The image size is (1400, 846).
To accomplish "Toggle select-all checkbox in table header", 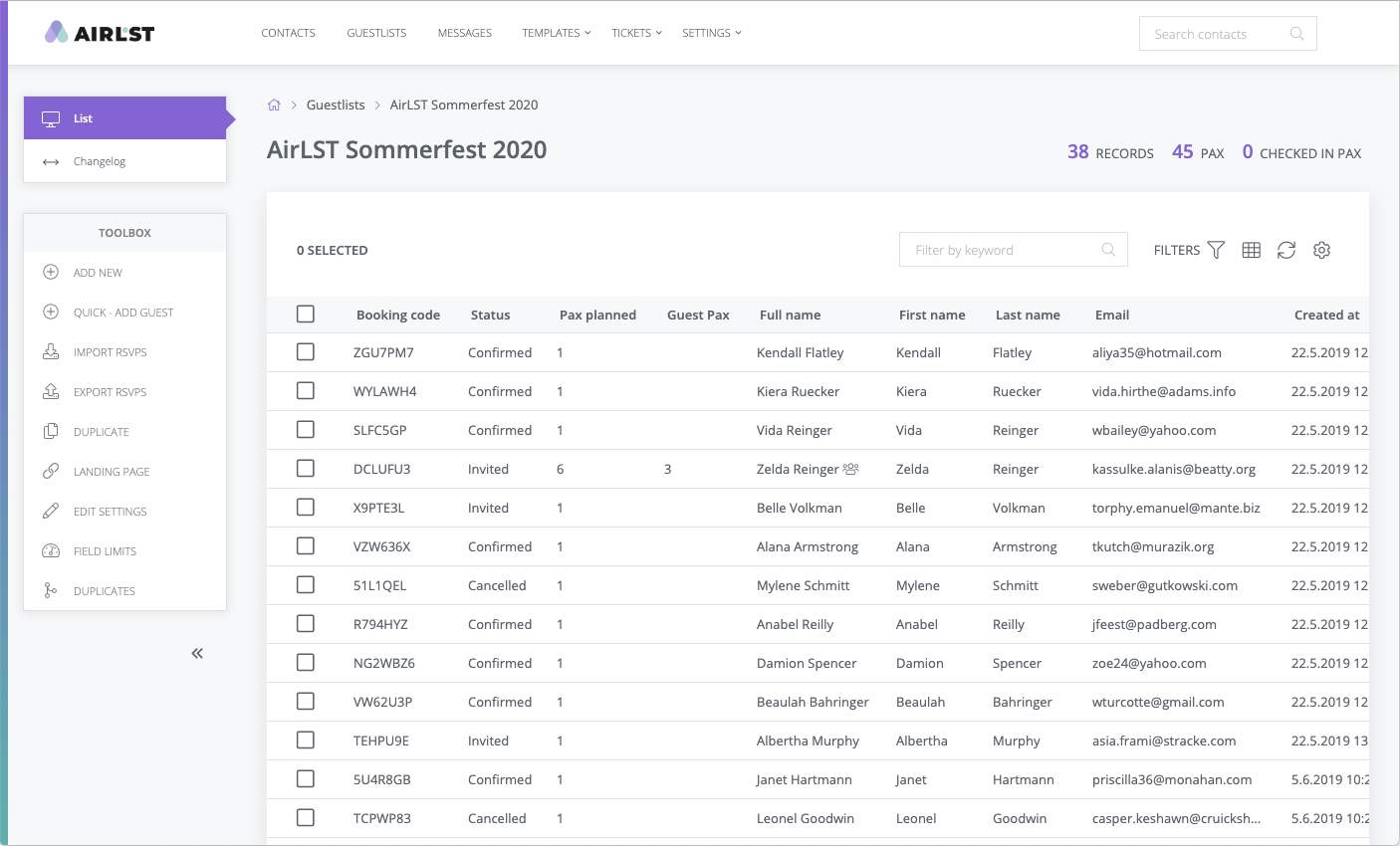I will [306, 314].
